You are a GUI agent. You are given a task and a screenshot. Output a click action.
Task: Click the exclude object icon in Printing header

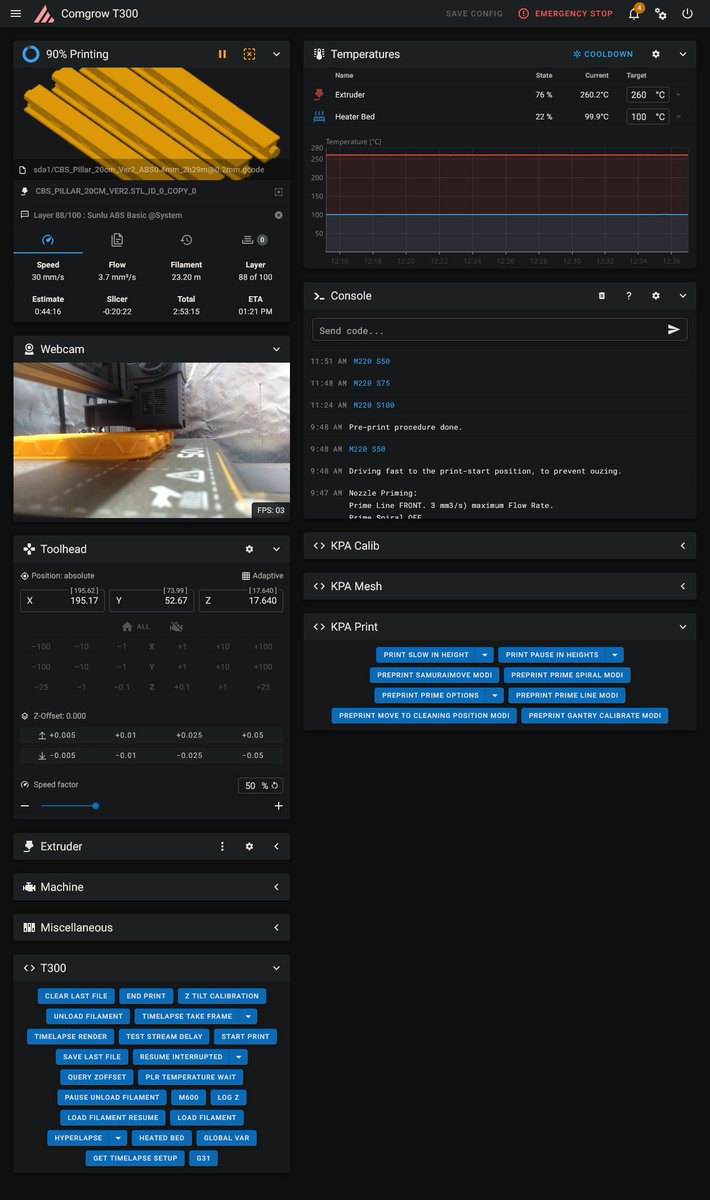pos(249,54)
